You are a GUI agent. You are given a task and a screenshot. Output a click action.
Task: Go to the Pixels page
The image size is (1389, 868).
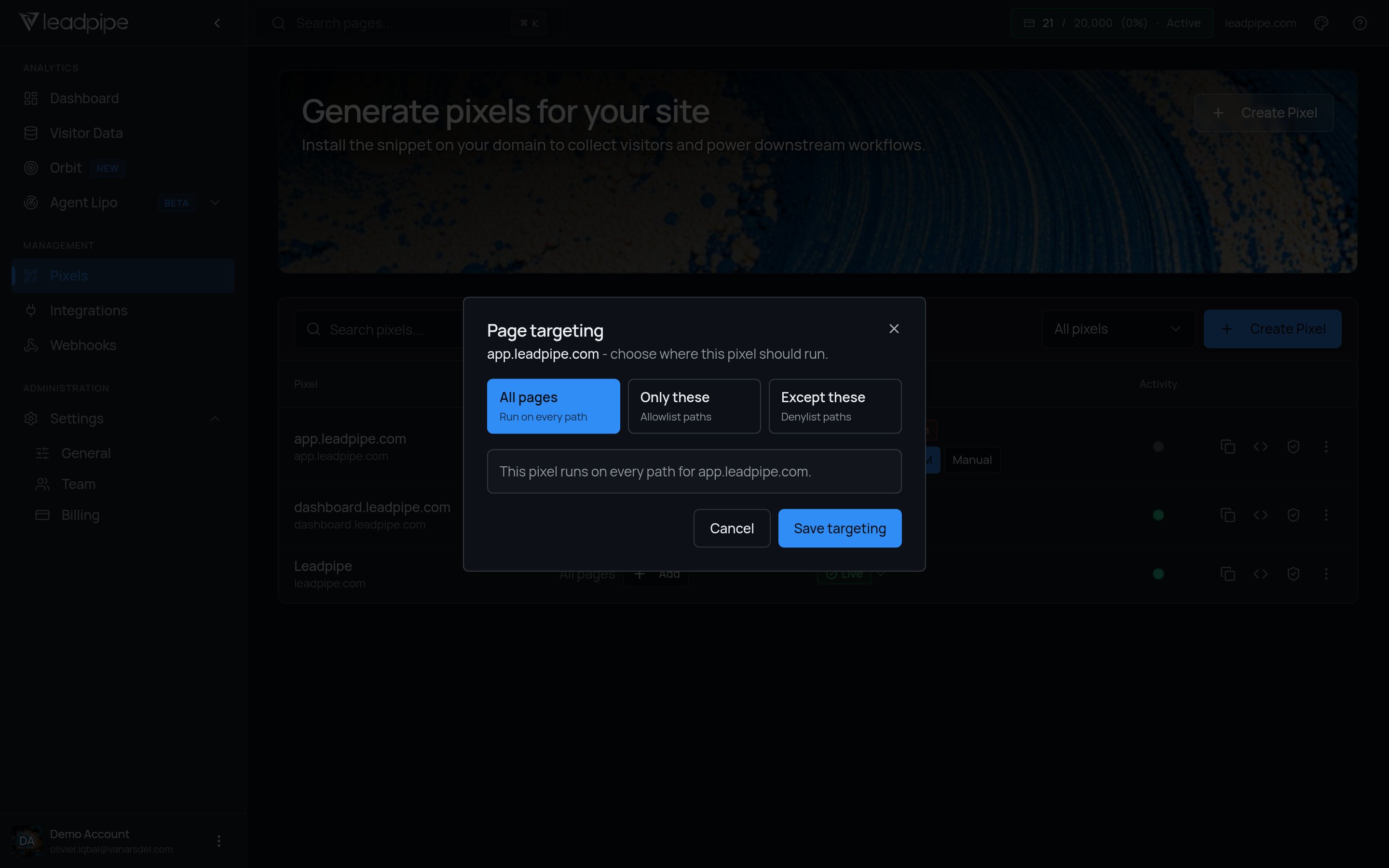click(123, 275)
